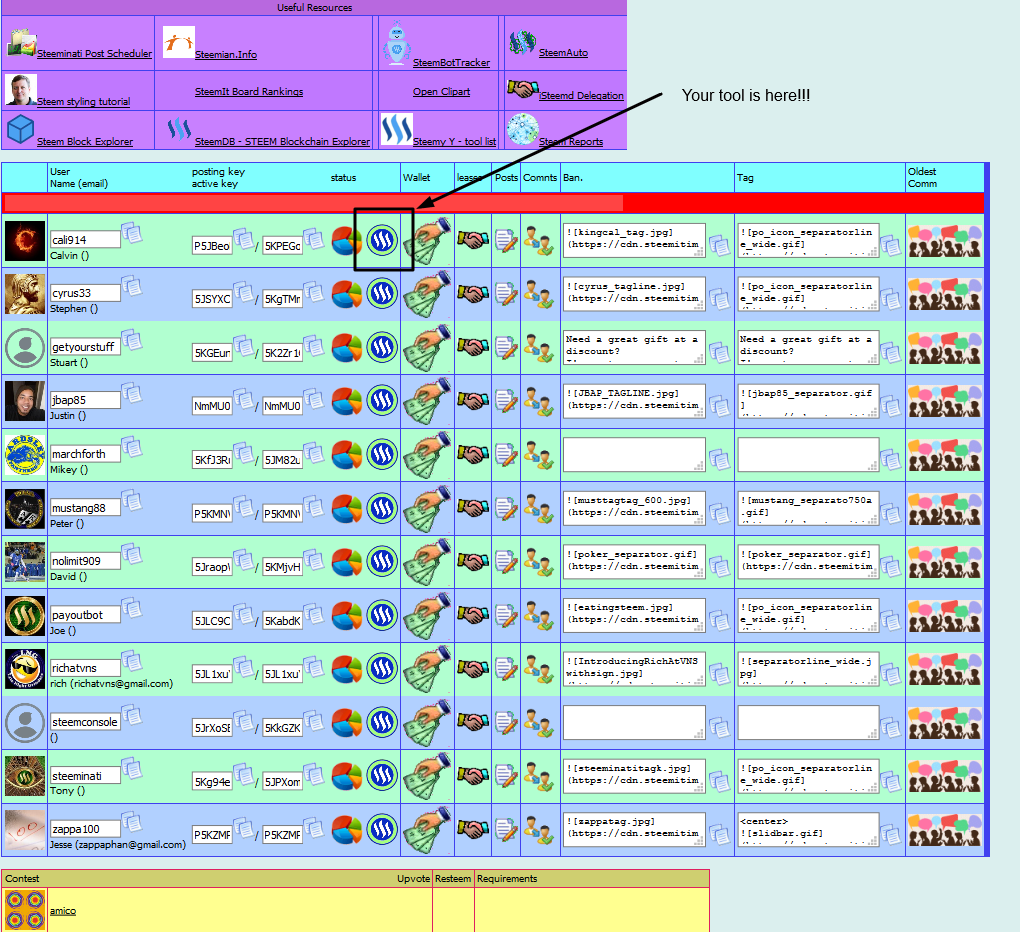The image size is (1020, 932).
Task: Open the status pie chart icon for cali914
Action: coord(347,241)
